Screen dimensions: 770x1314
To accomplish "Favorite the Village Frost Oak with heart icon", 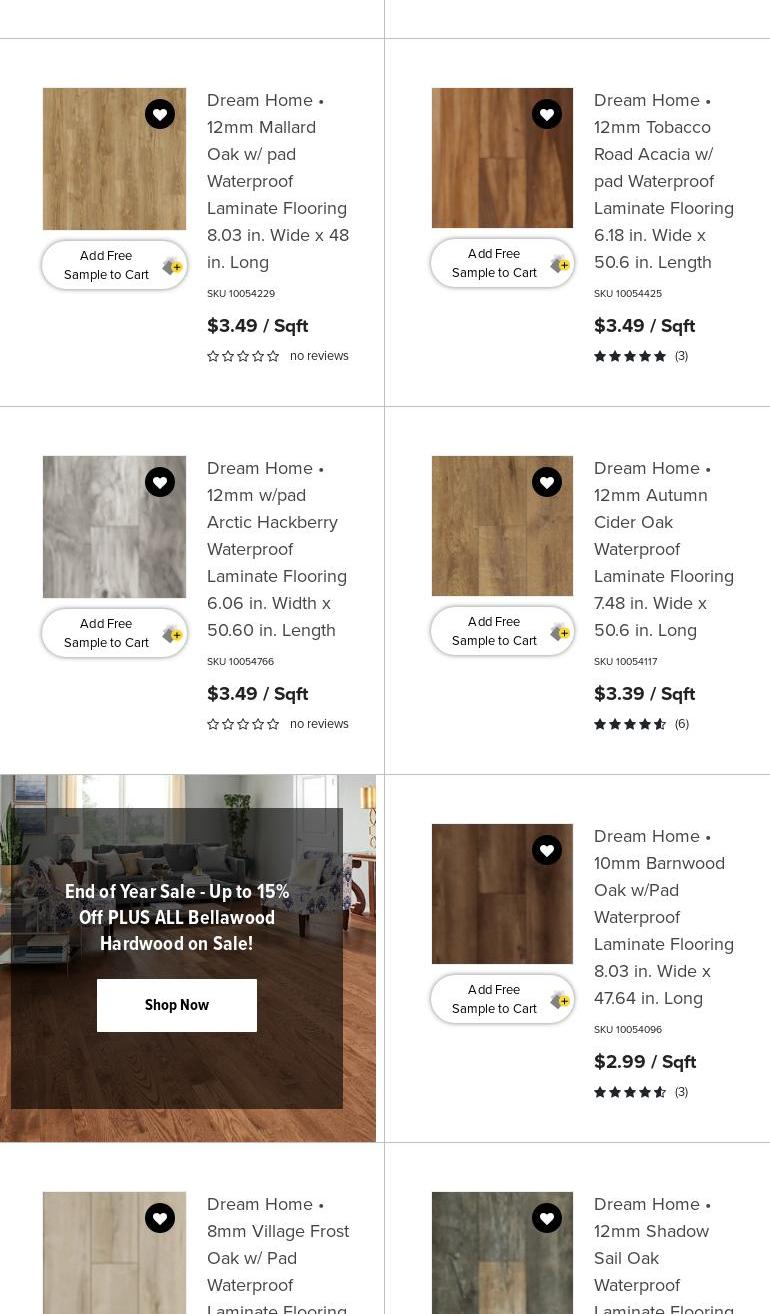I will click(160, 1218).
